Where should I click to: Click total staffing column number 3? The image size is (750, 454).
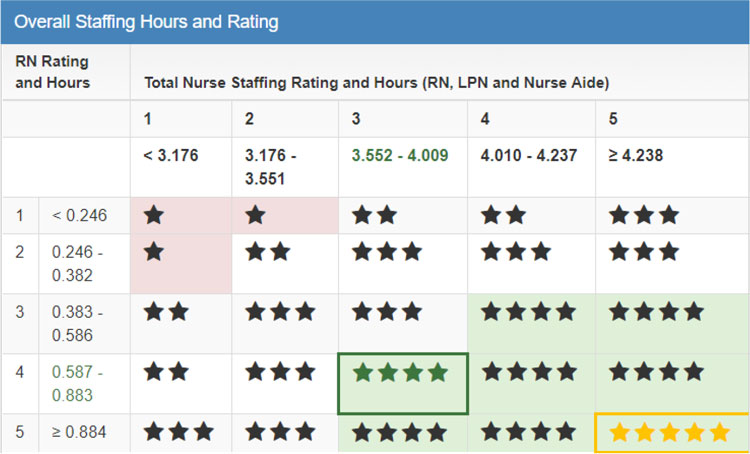356,119
